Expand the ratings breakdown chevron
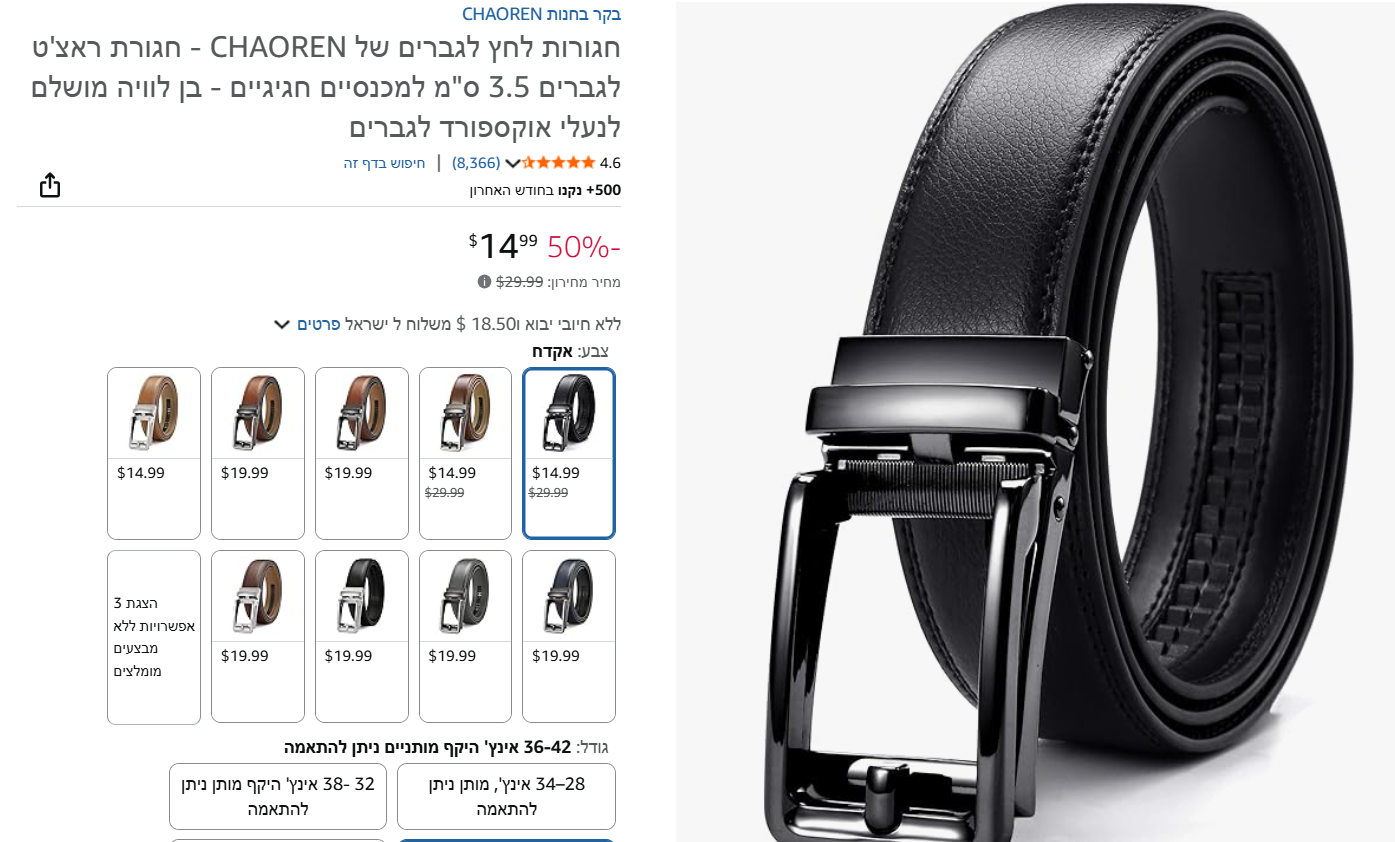The width and height of the screenshot is (1395, 842). pos(513,163)
